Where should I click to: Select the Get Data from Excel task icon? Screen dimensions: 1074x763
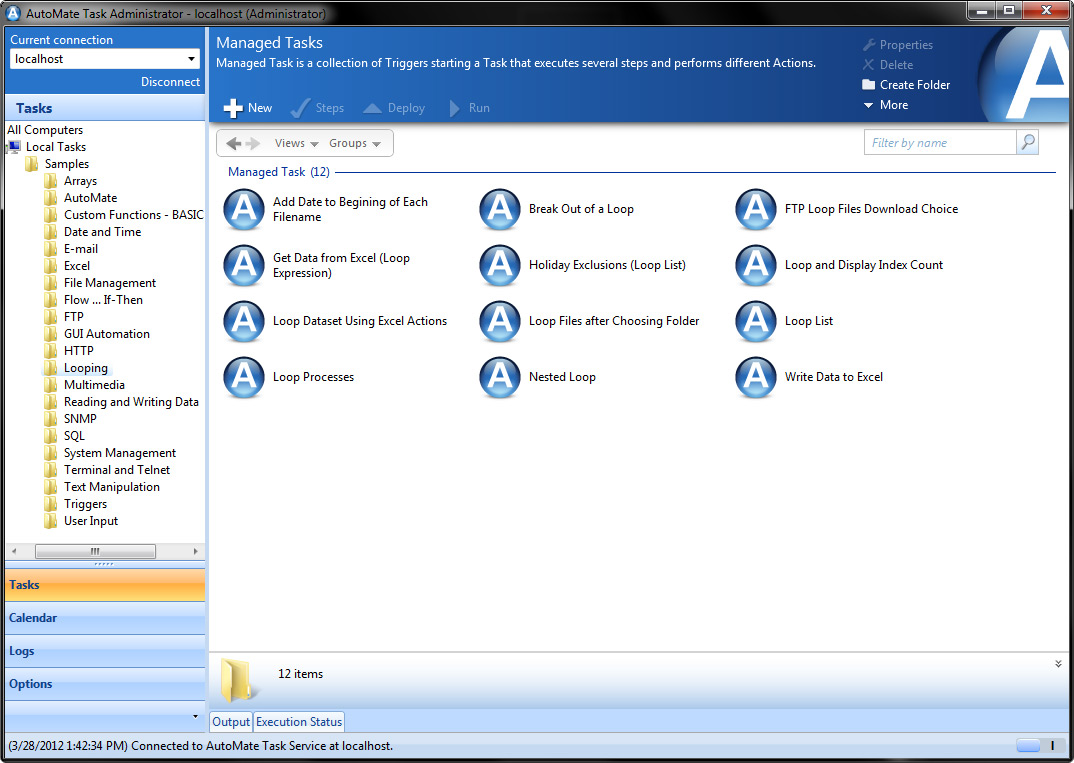pyautogui.click(x=244, y=266)
